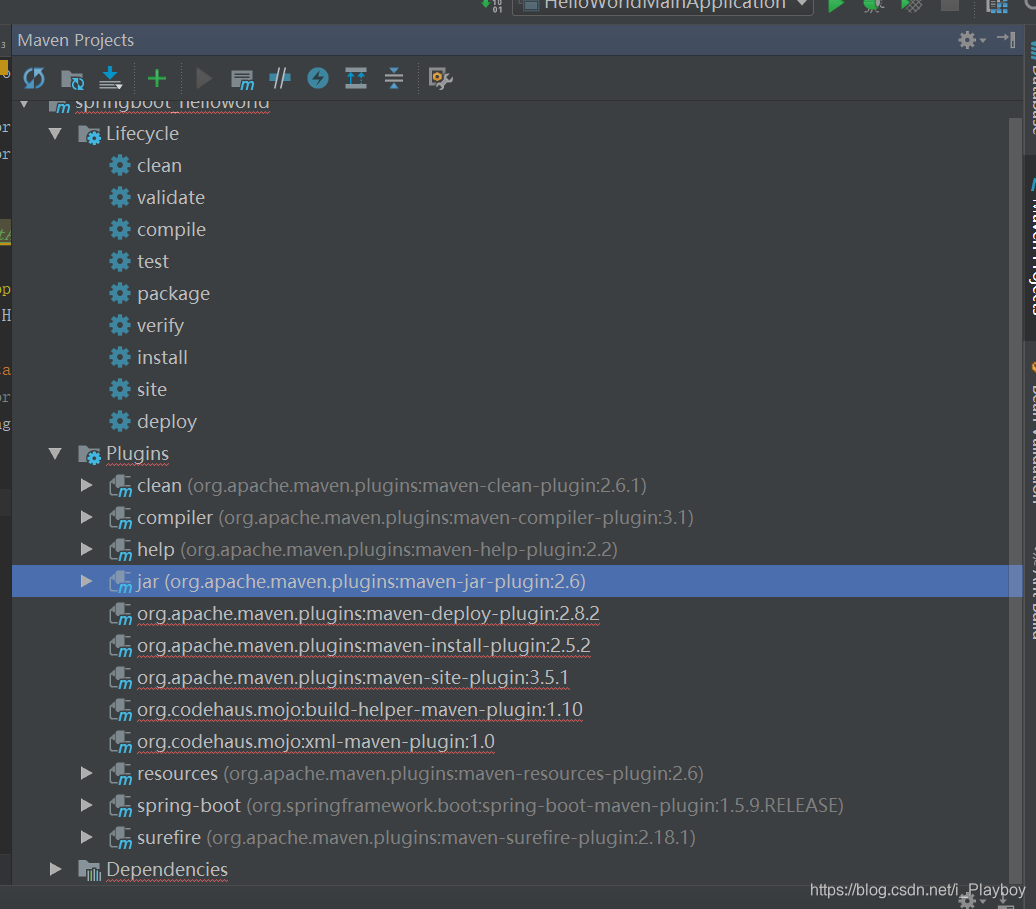Hide the Maven Projects panel

coord(1006,40)
